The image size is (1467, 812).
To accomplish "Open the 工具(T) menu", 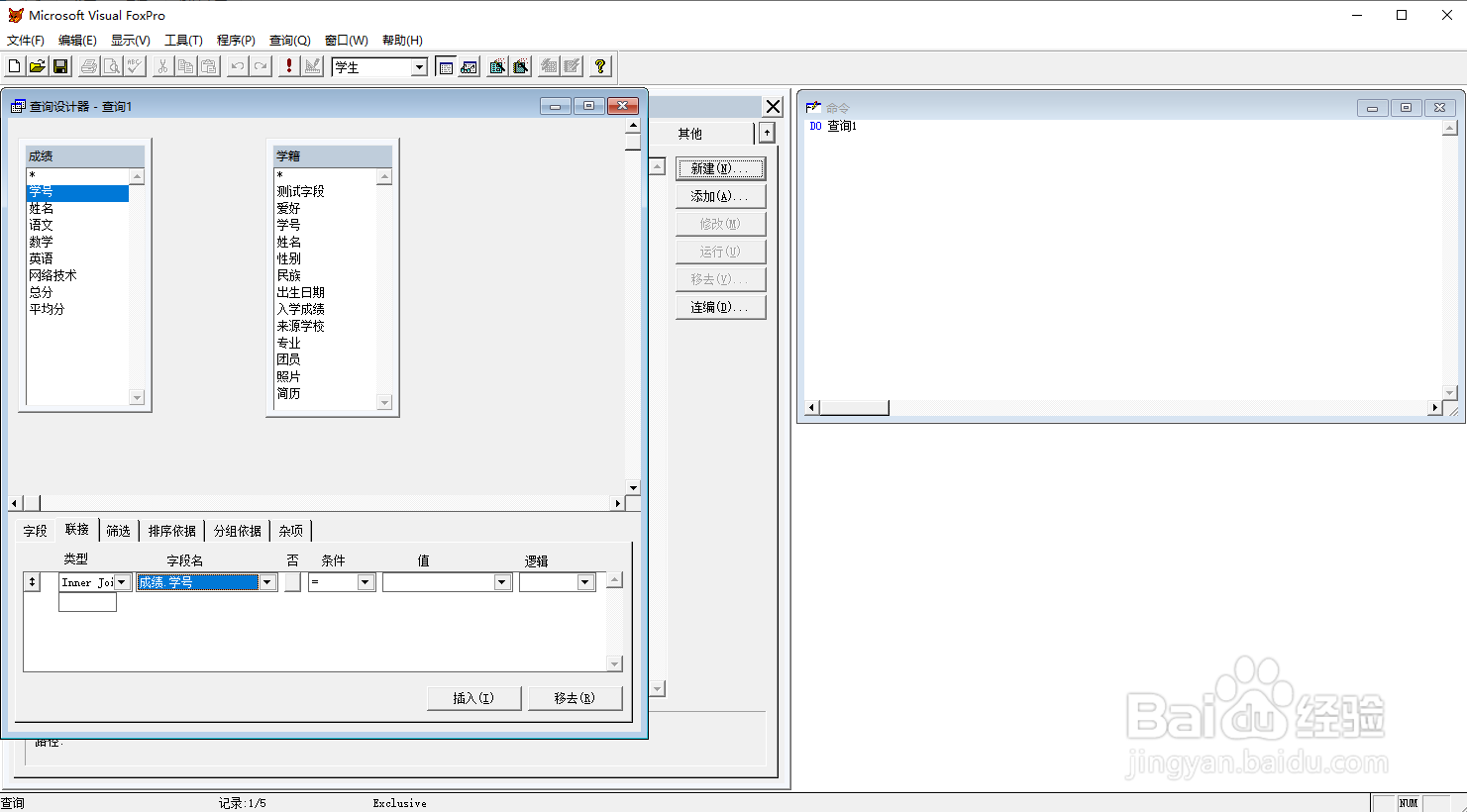I will (183, 41).
